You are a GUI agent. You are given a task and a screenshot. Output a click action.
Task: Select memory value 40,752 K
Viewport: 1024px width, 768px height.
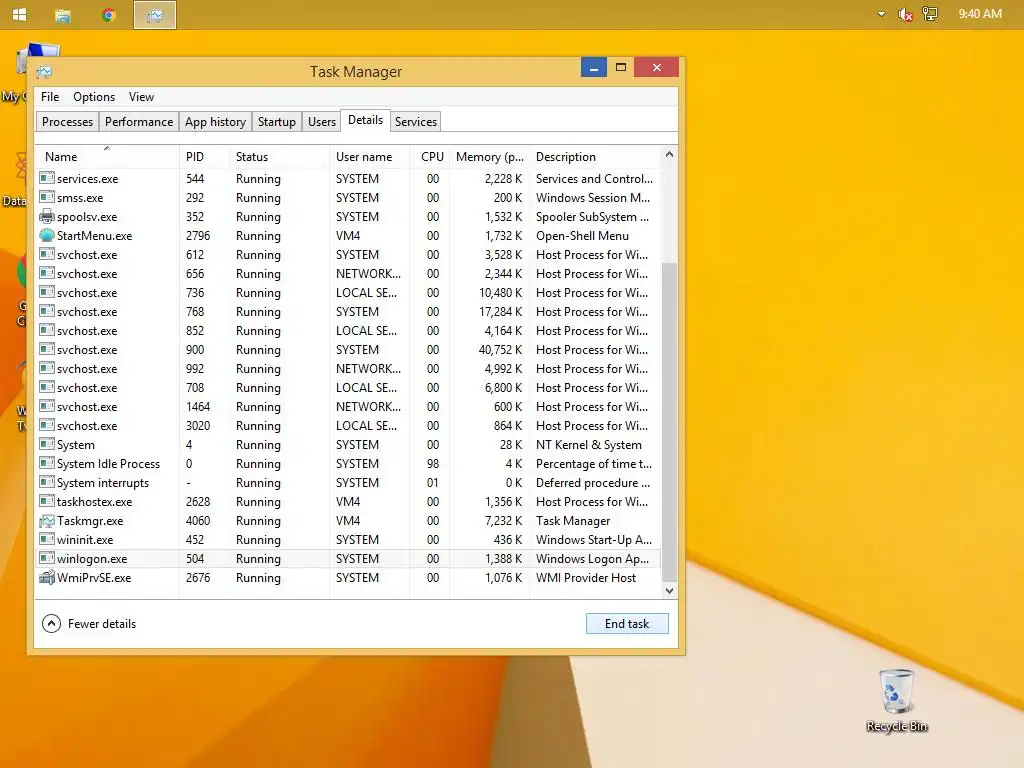click(500, 349)
